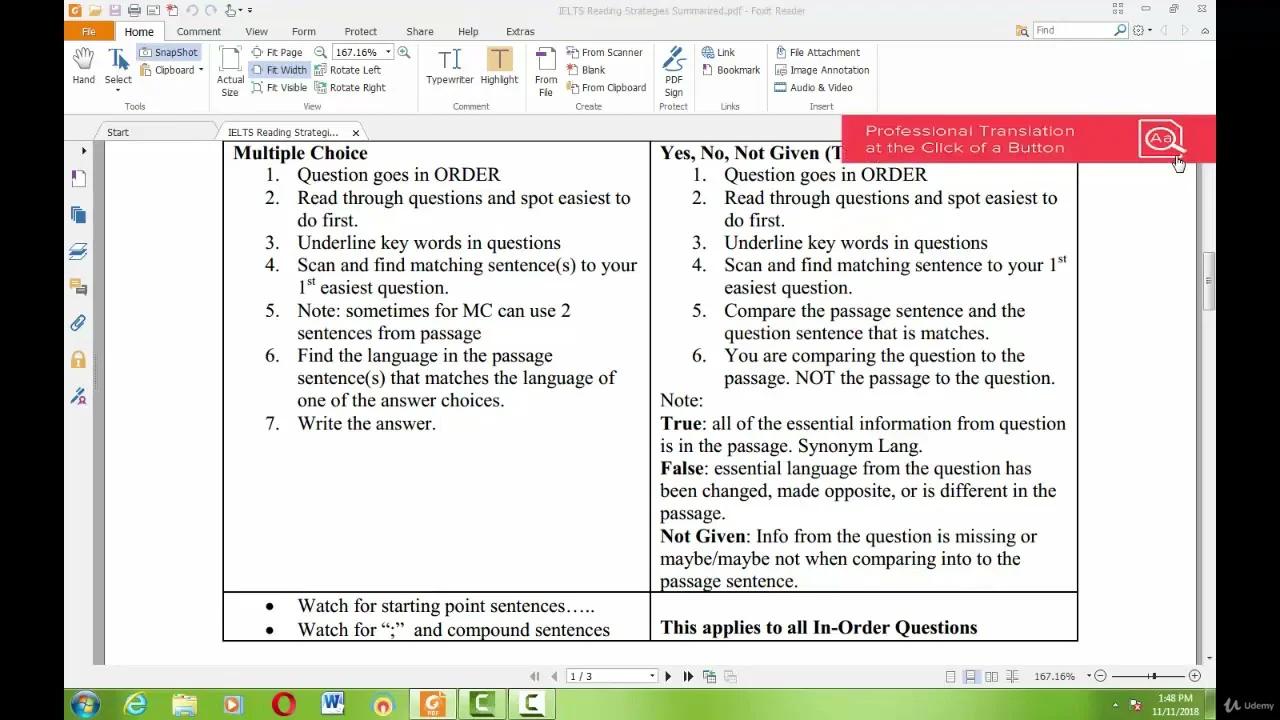Switch to the Comment ribbon tab
Viewport: 1280px width, 720px height.
point(198,32)
